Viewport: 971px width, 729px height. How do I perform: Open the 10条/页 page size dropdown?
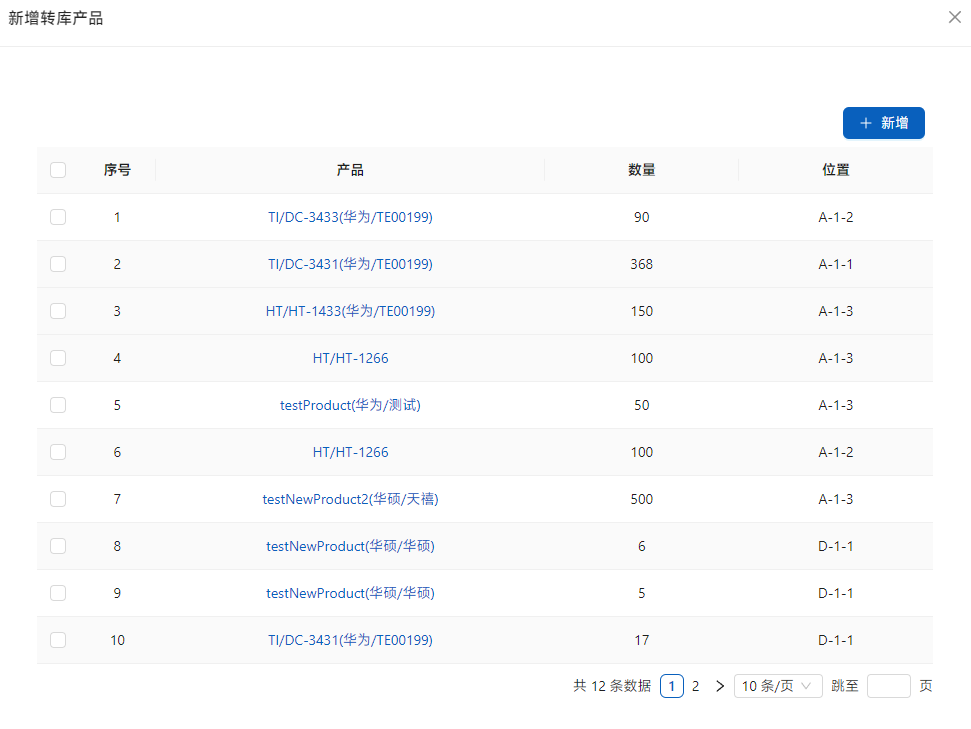point(778,686)
